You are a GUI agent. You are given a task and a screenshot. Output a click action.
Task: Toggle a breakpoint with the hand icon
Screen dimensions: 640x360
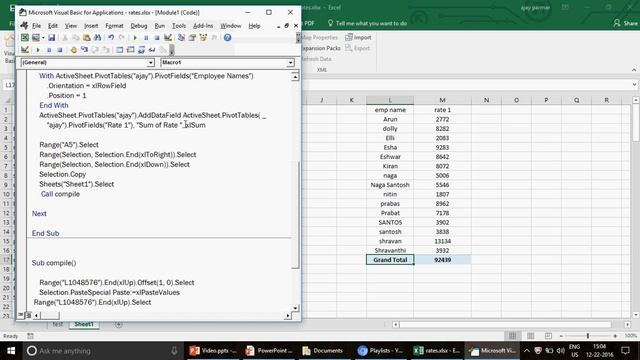[73, 50]
